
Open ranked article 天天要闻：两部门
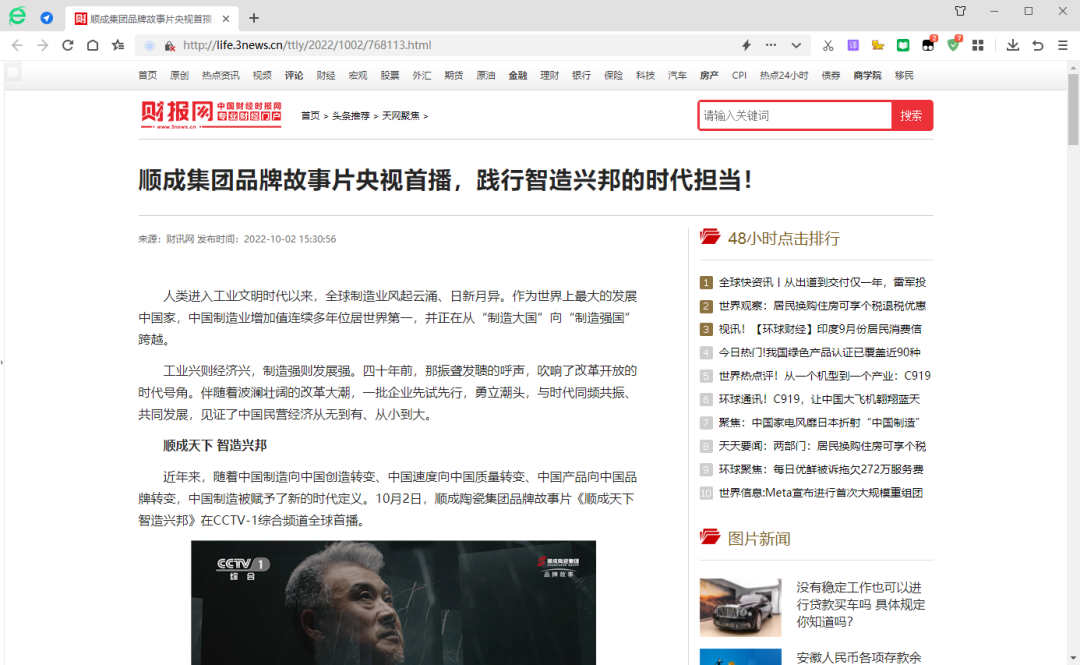pos(822,447)
